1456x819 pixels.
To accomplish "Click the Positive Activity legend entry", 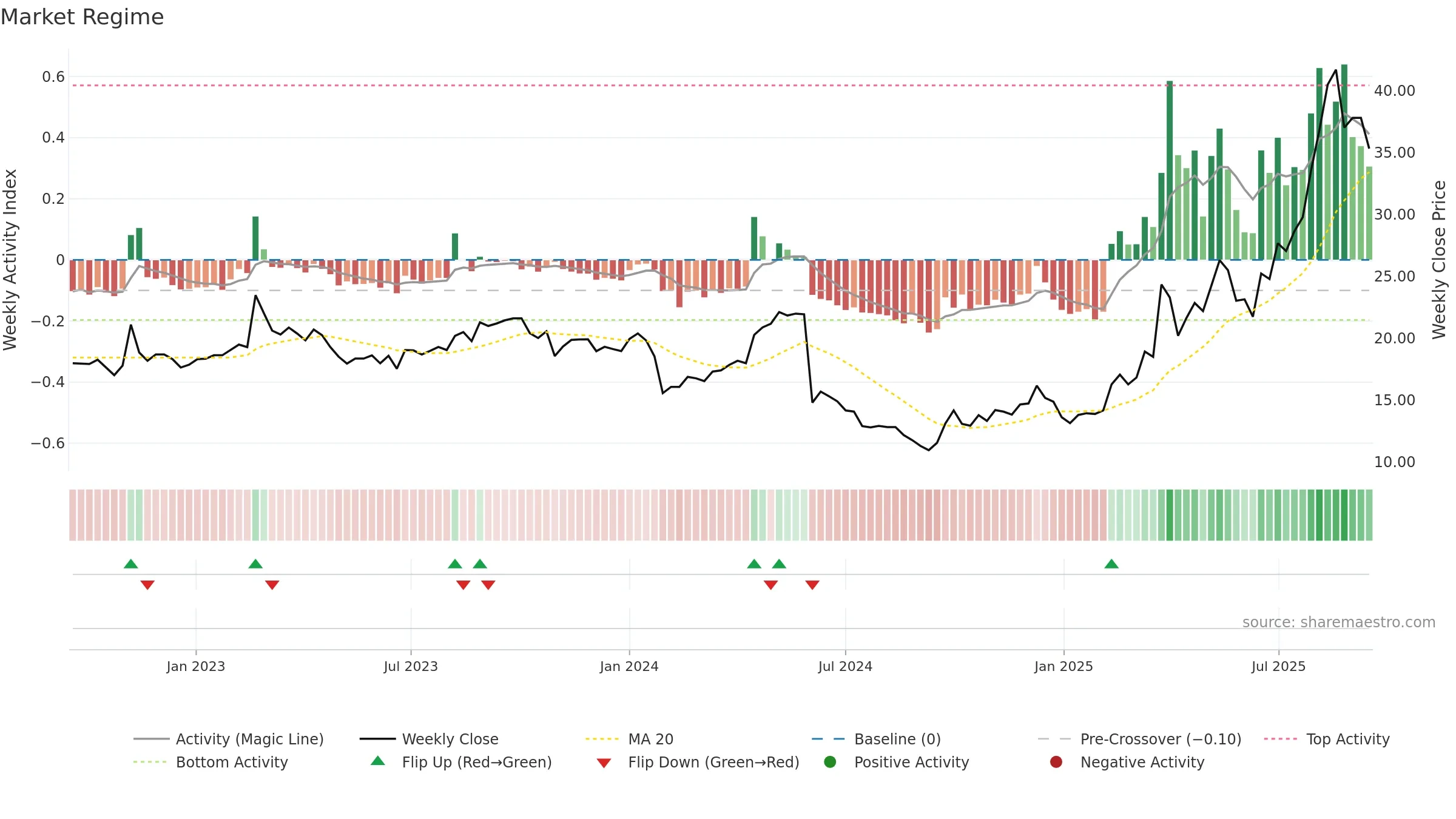I will (897, 762).
